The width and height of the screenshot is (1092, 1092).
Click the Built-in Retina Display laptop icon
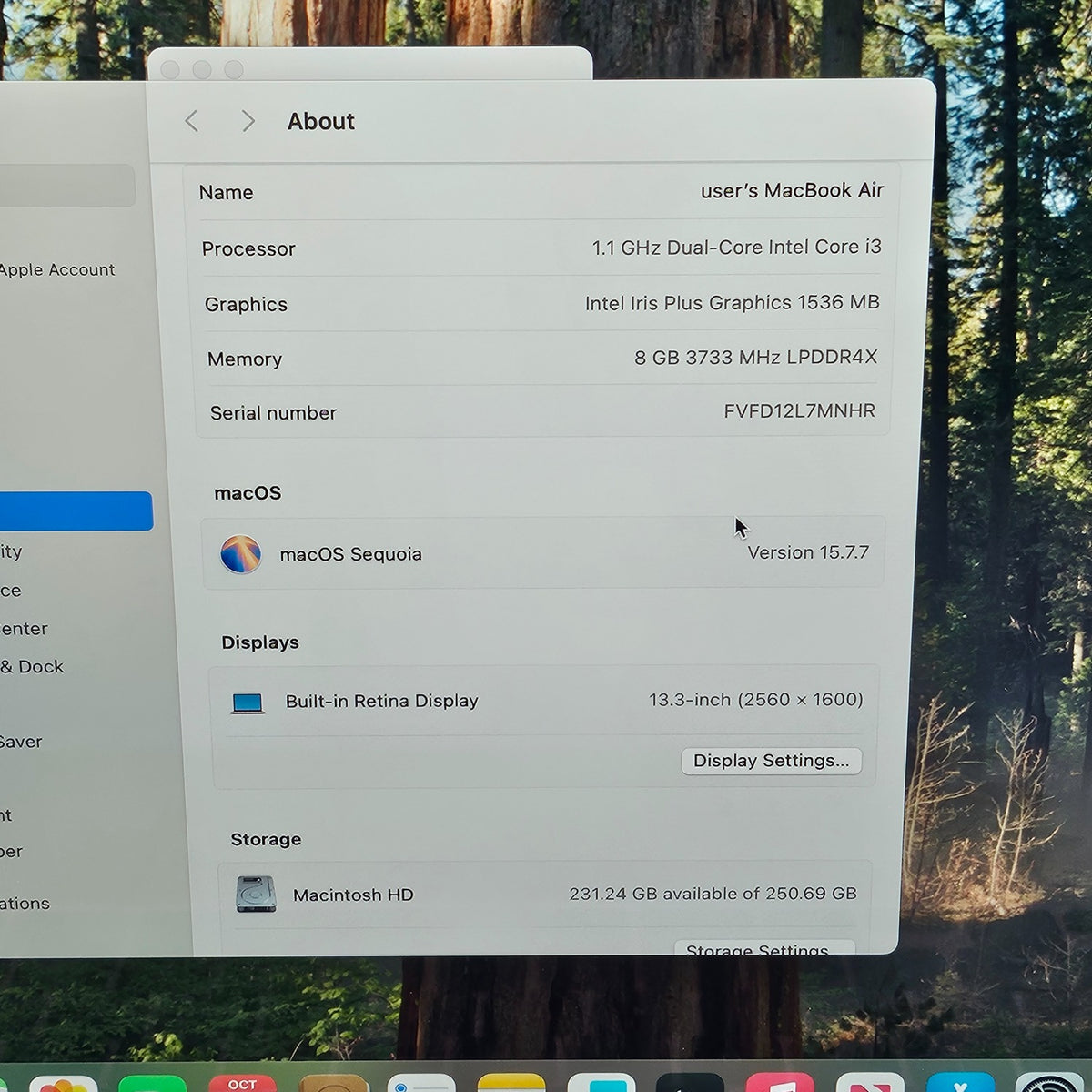(x=248, y=703)
